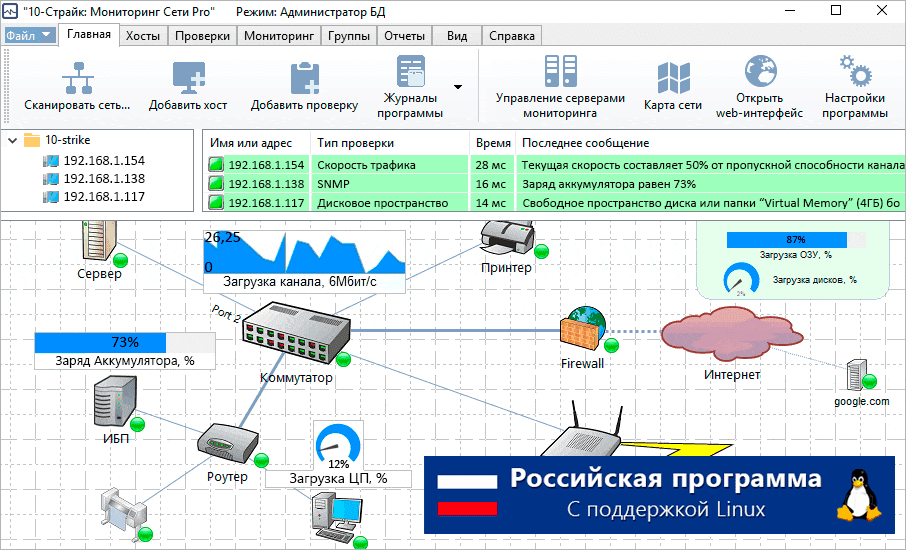Open program settings gears icon
The image size is (906, 550).
(855, 73)
